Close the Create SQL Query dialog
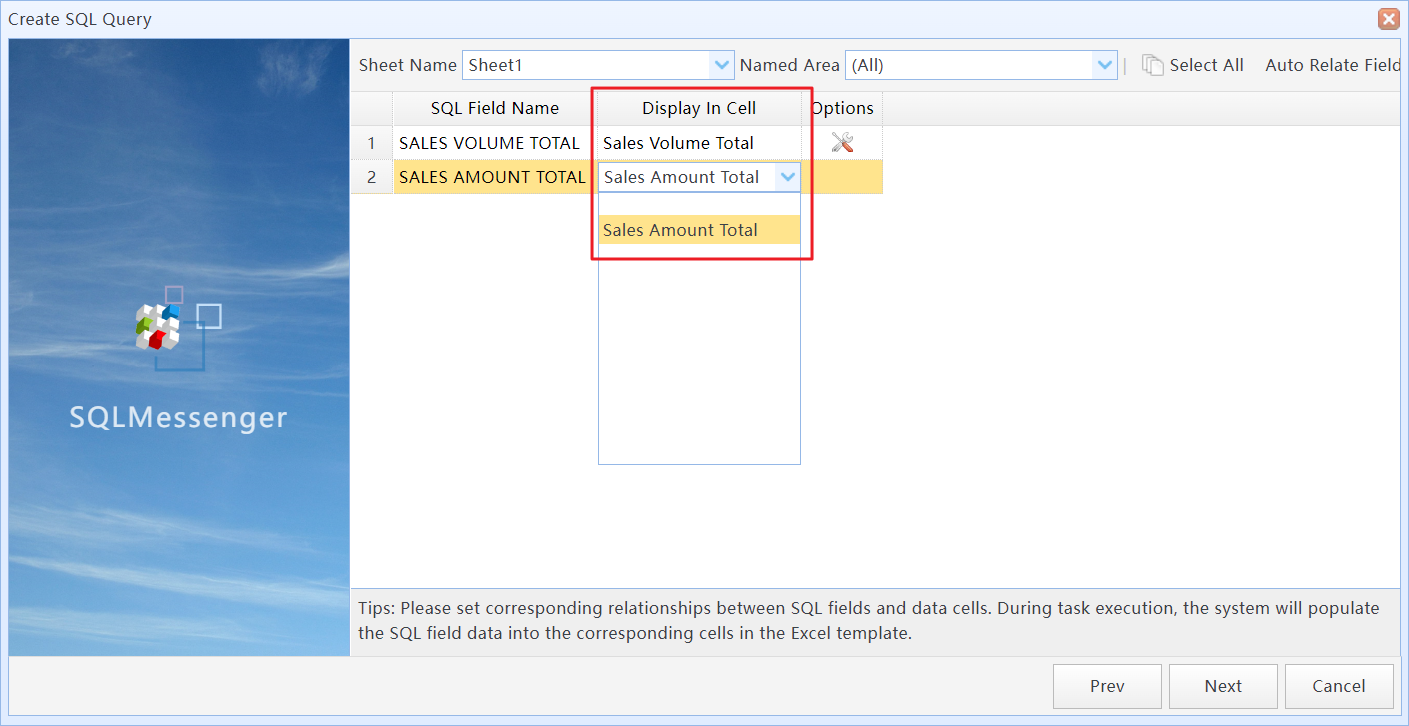The image size is (1409, 726). [1388, 19]
